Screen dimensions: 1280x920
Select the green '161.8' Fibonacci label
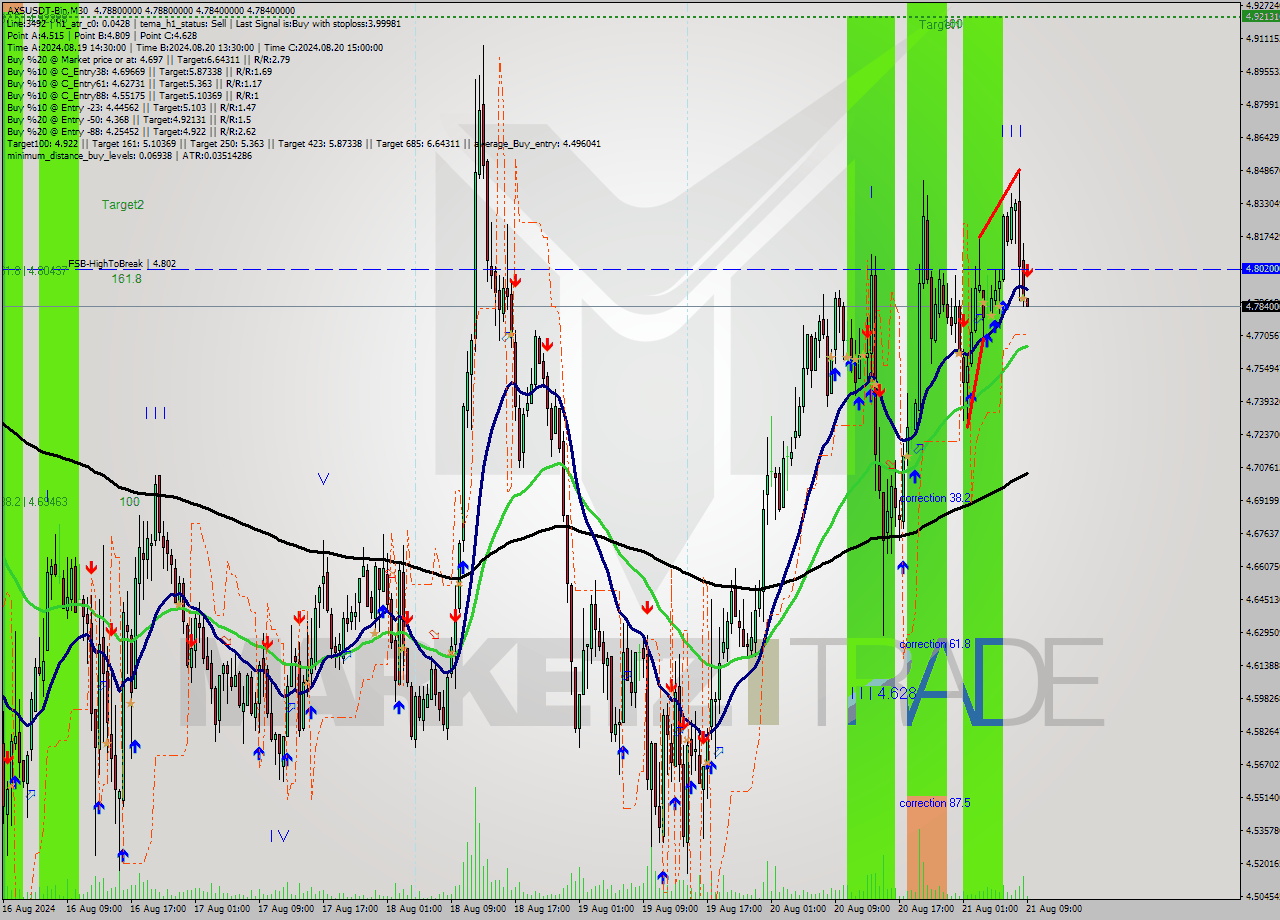pos(126,279)
